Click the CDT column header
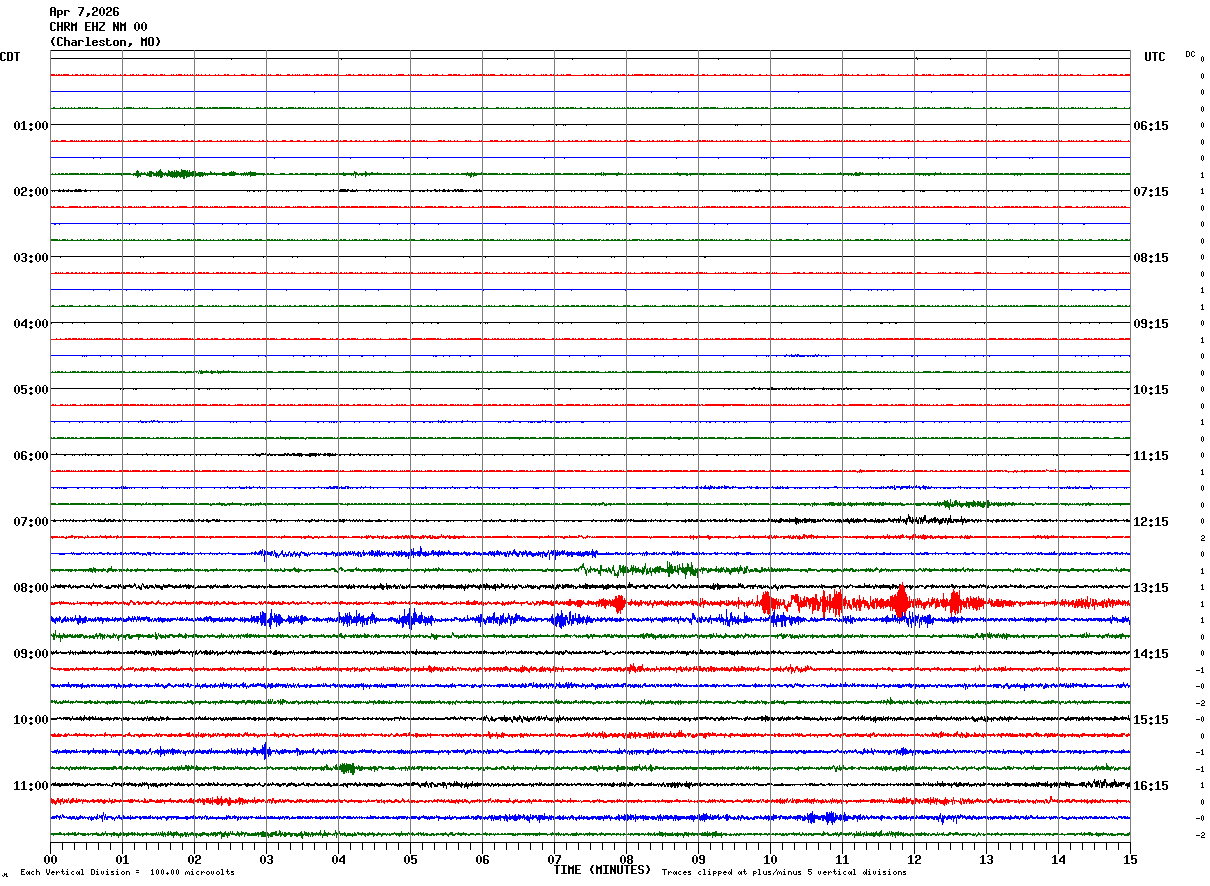 pyautogui.click(x=10, y=57)
